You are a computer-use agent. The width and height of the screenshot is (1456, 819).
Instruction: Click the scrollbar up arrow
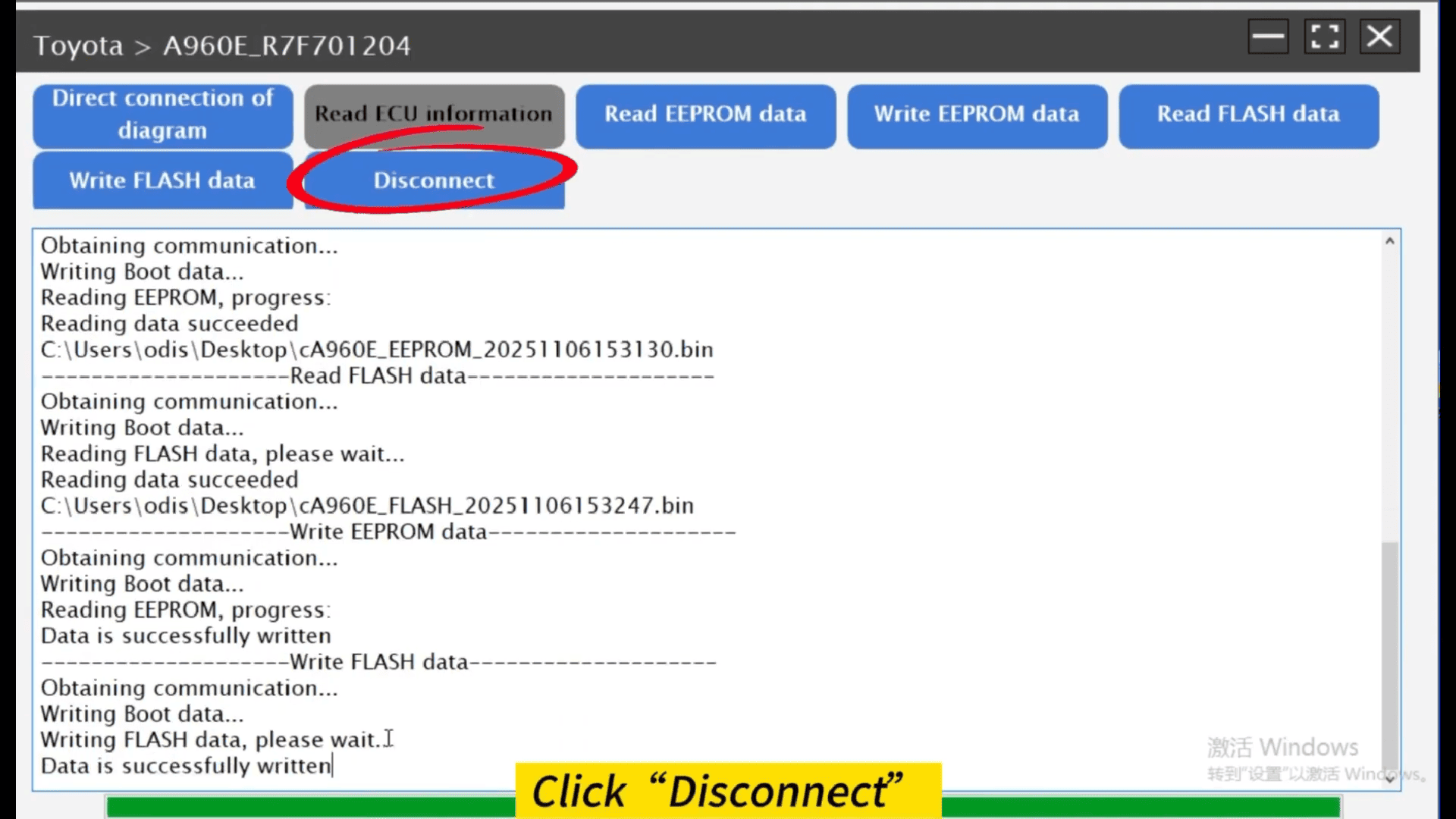tap(1390, 240)
